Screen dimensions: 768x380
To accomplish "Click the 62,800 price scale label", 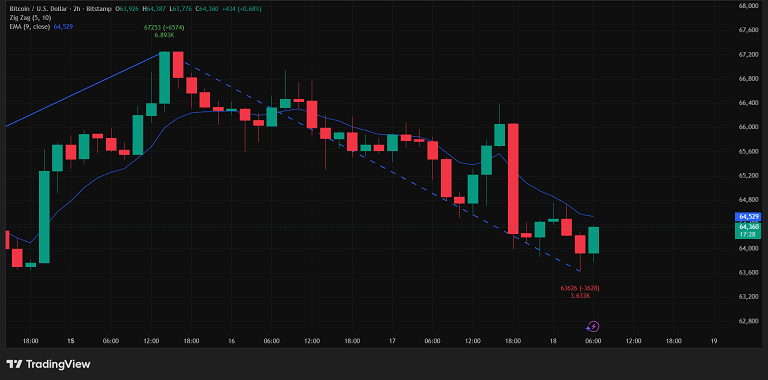I will (748, 321).
